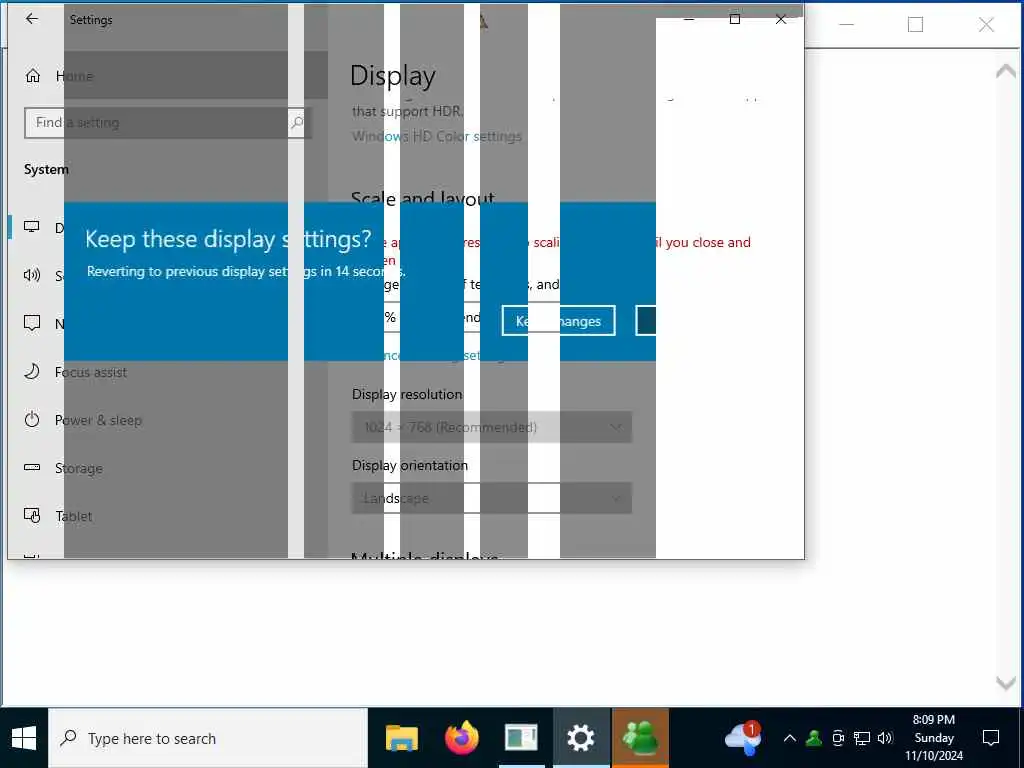The image size is (1024, 768).
Task: Open the Display resolution dropdown
Action: point(492,427)
